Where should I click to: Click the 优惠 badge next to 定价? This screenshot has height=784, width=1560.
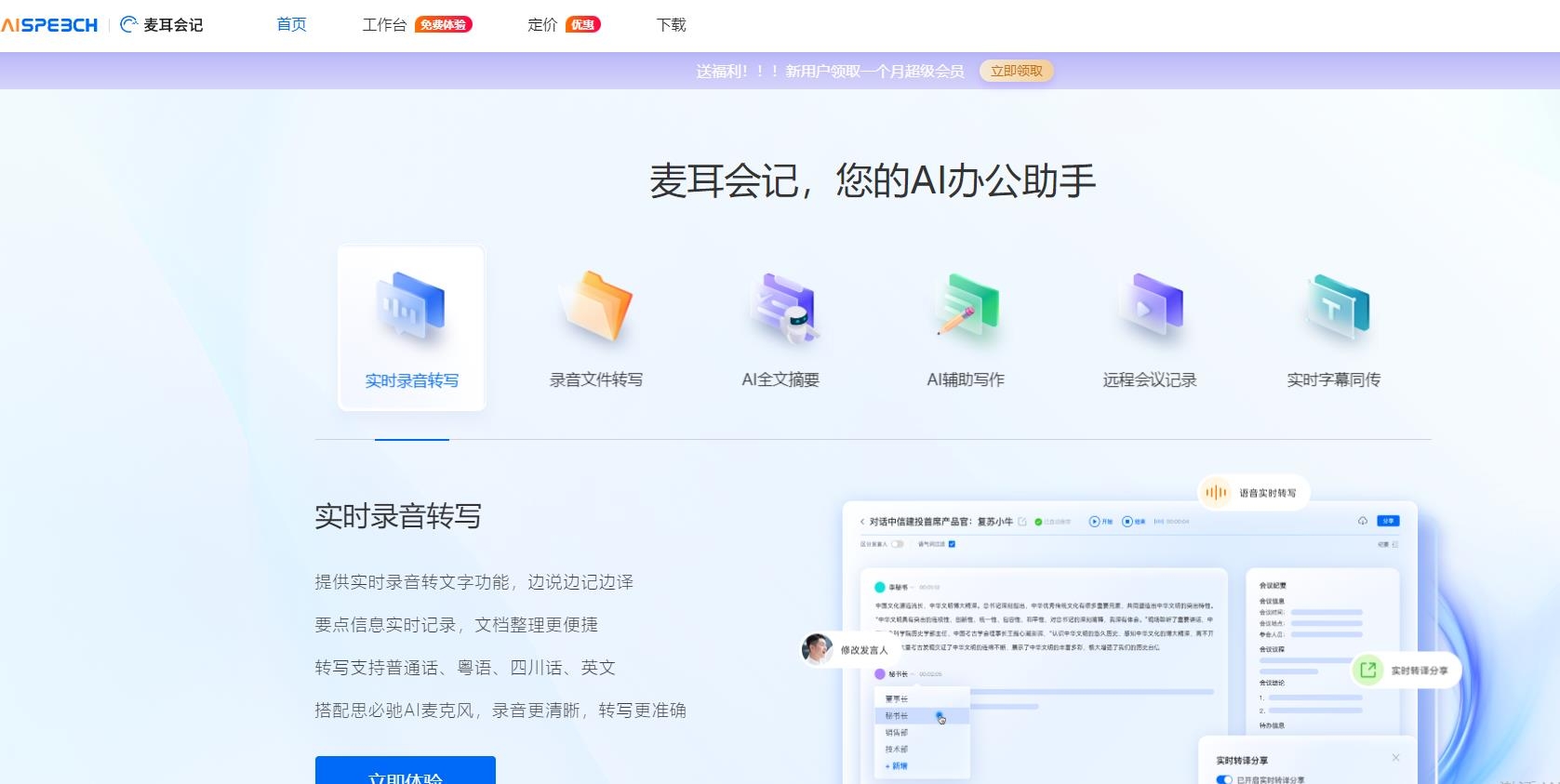click(x=583, y=25)
